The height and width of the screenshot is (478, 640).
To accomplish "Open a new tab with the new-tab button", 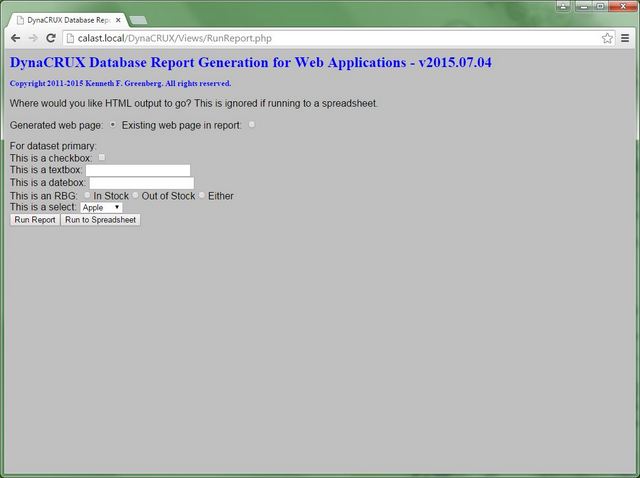I will tap(138, 20).
